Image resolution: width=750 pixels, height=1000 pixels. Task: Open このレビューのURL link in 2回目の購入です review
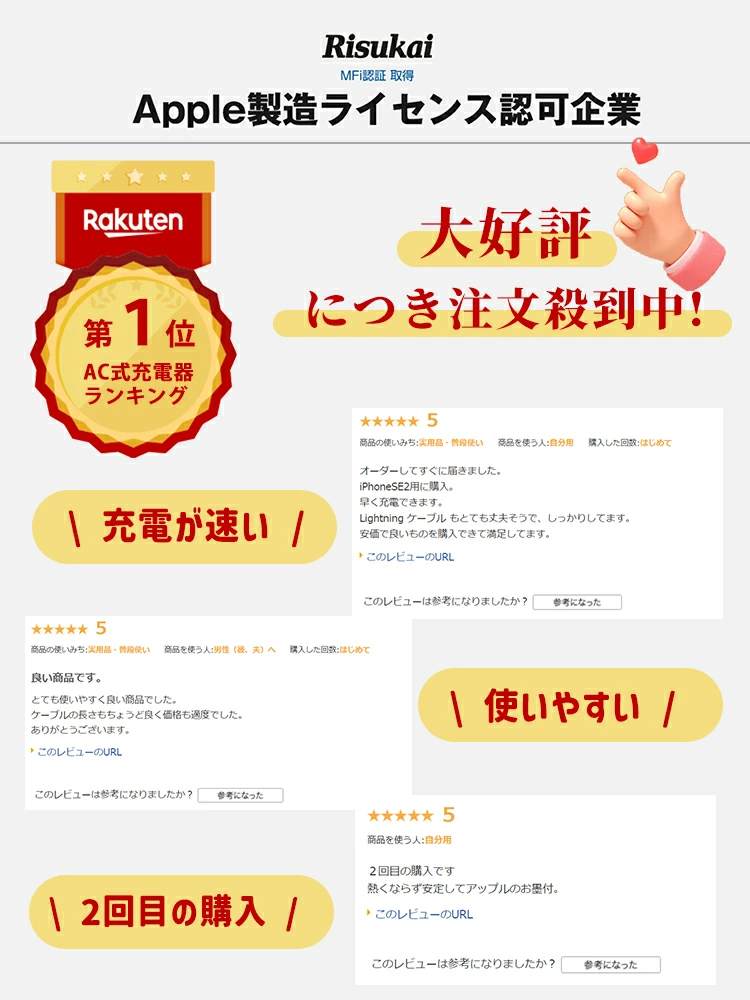click(x=423, y=915)
